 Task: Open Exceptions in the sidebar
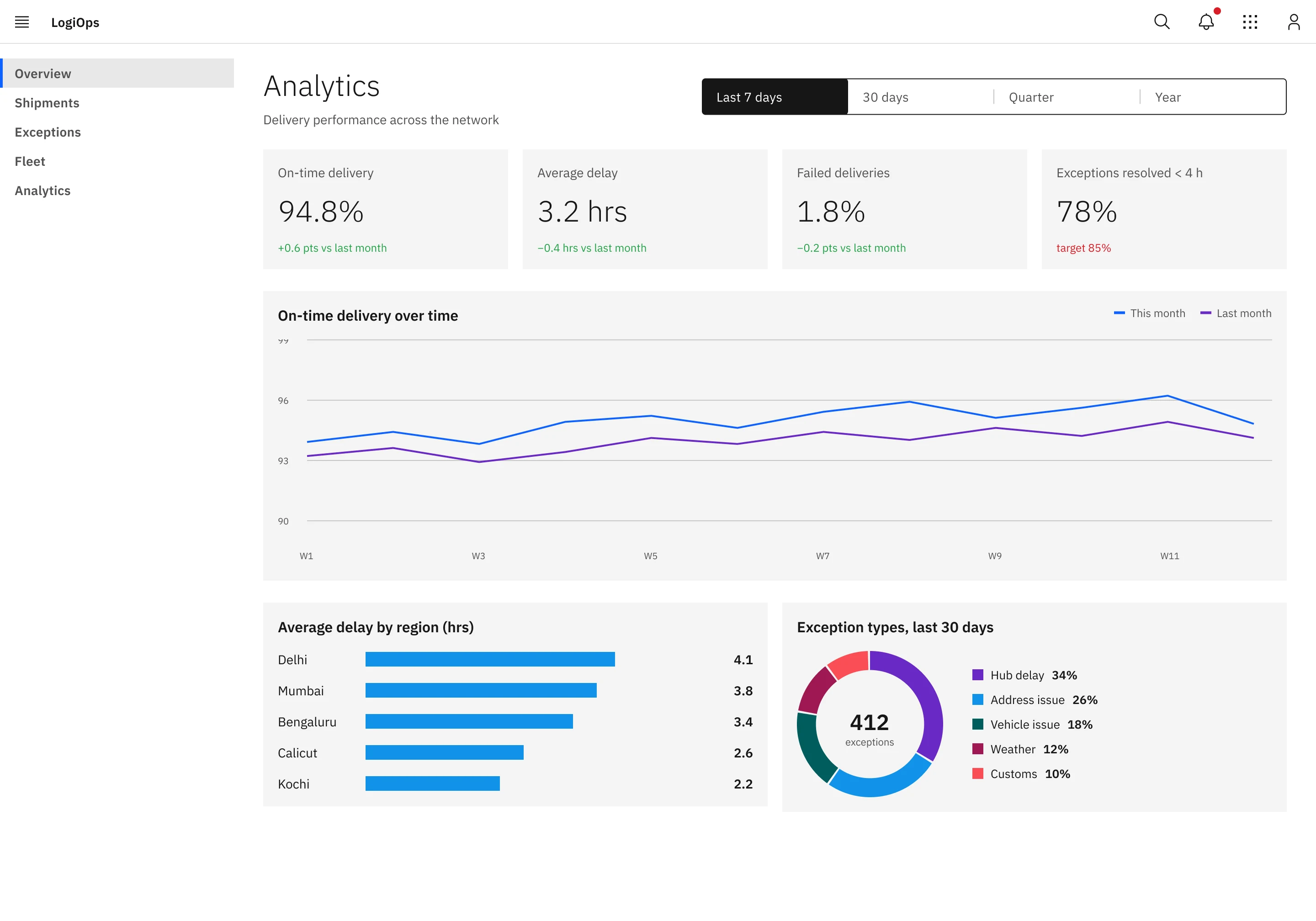pos(117,132)
